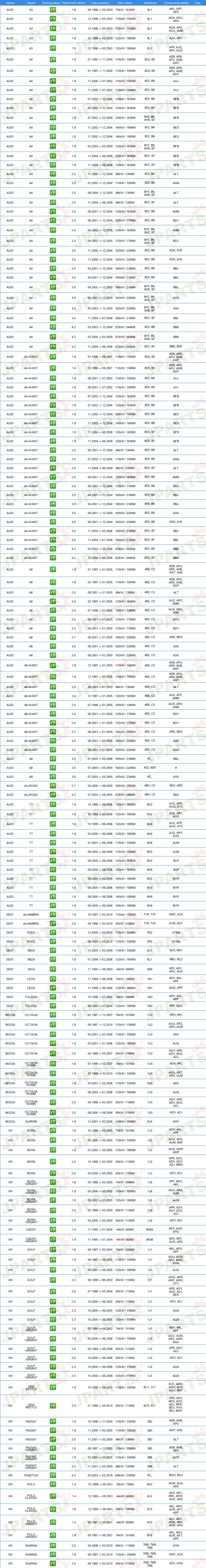Click the BAS engine code in ALLROAD row

point(176,794)
